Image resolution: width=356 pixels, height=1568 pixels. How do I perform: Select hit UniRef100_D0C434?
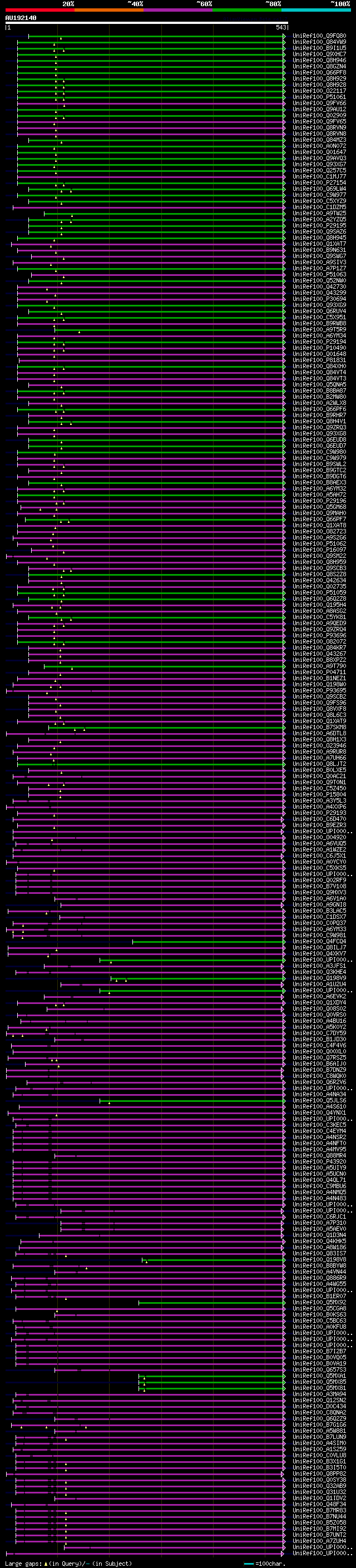pyautogui.click(x=319, y=1406)
